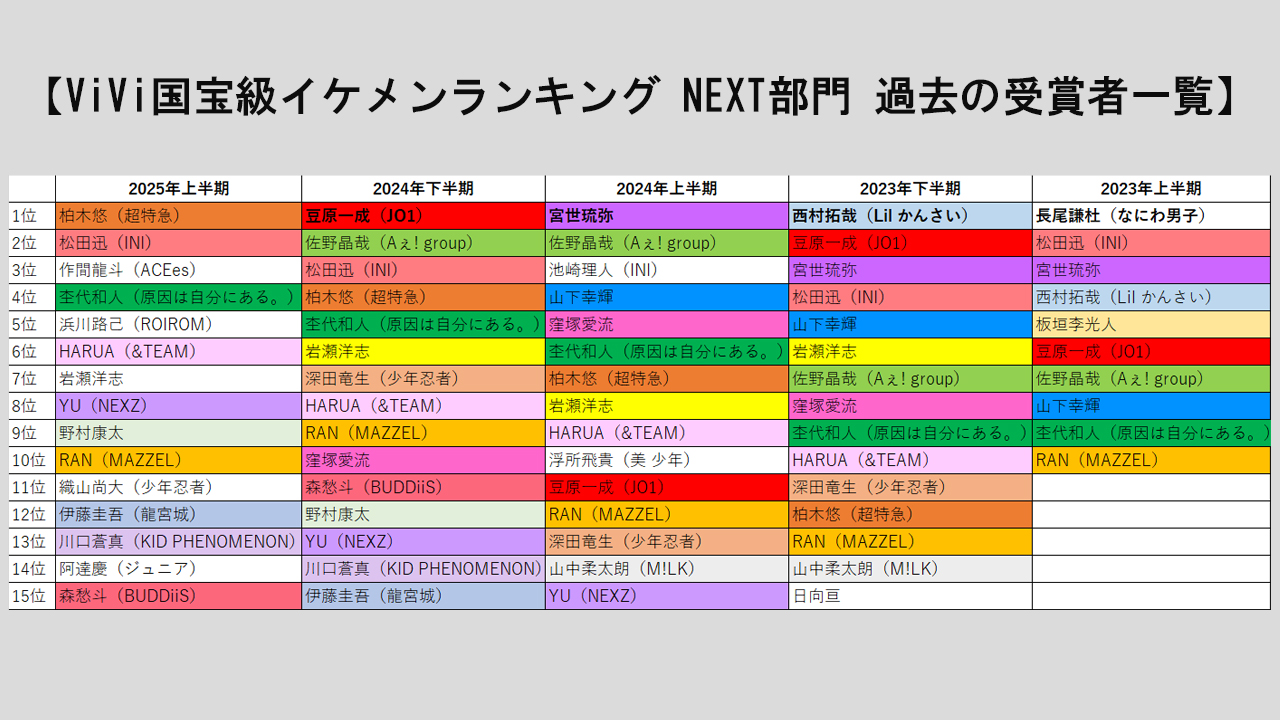The image size is (1280, 720).
Task: Click 山中柔太朗（M!LK）in 2023年下半期 column
Action: 910,569
